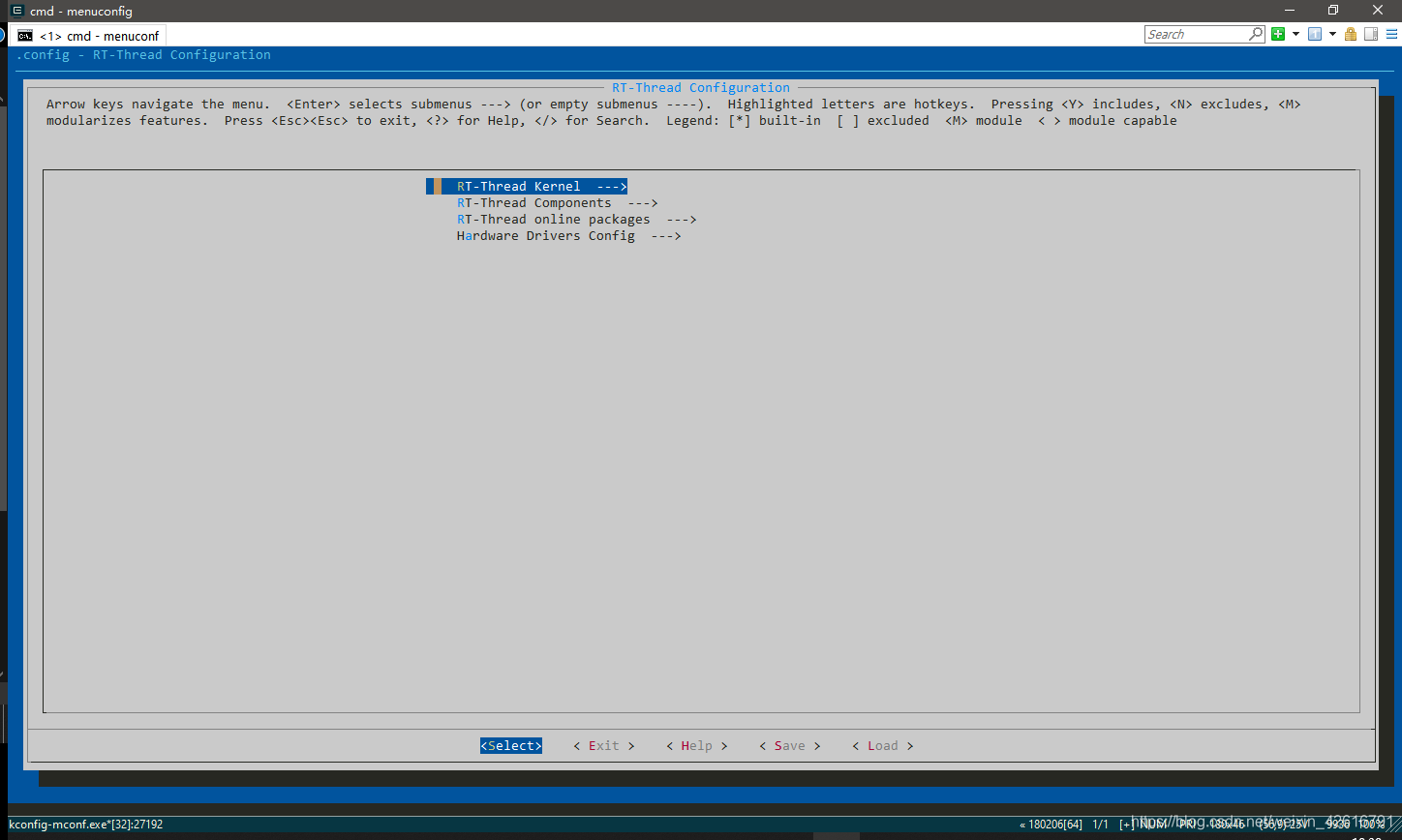Click the < Exit > button
Screen dimensions: 1402x840
pyautogui.click(x=604, y=745)
